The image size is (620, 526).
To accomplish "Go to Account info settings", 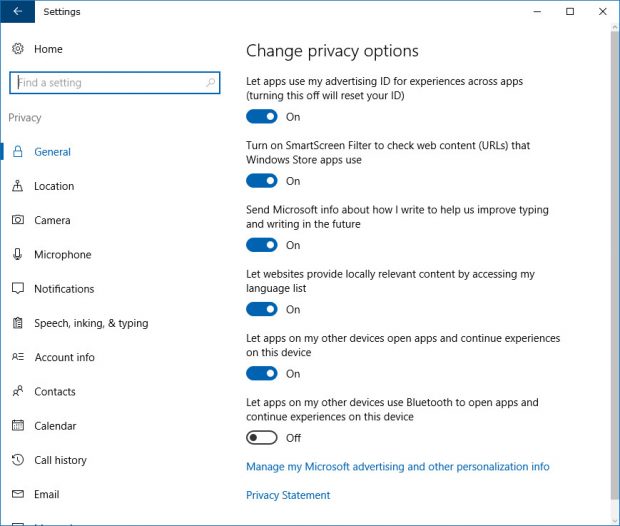I will pos(64,357).
